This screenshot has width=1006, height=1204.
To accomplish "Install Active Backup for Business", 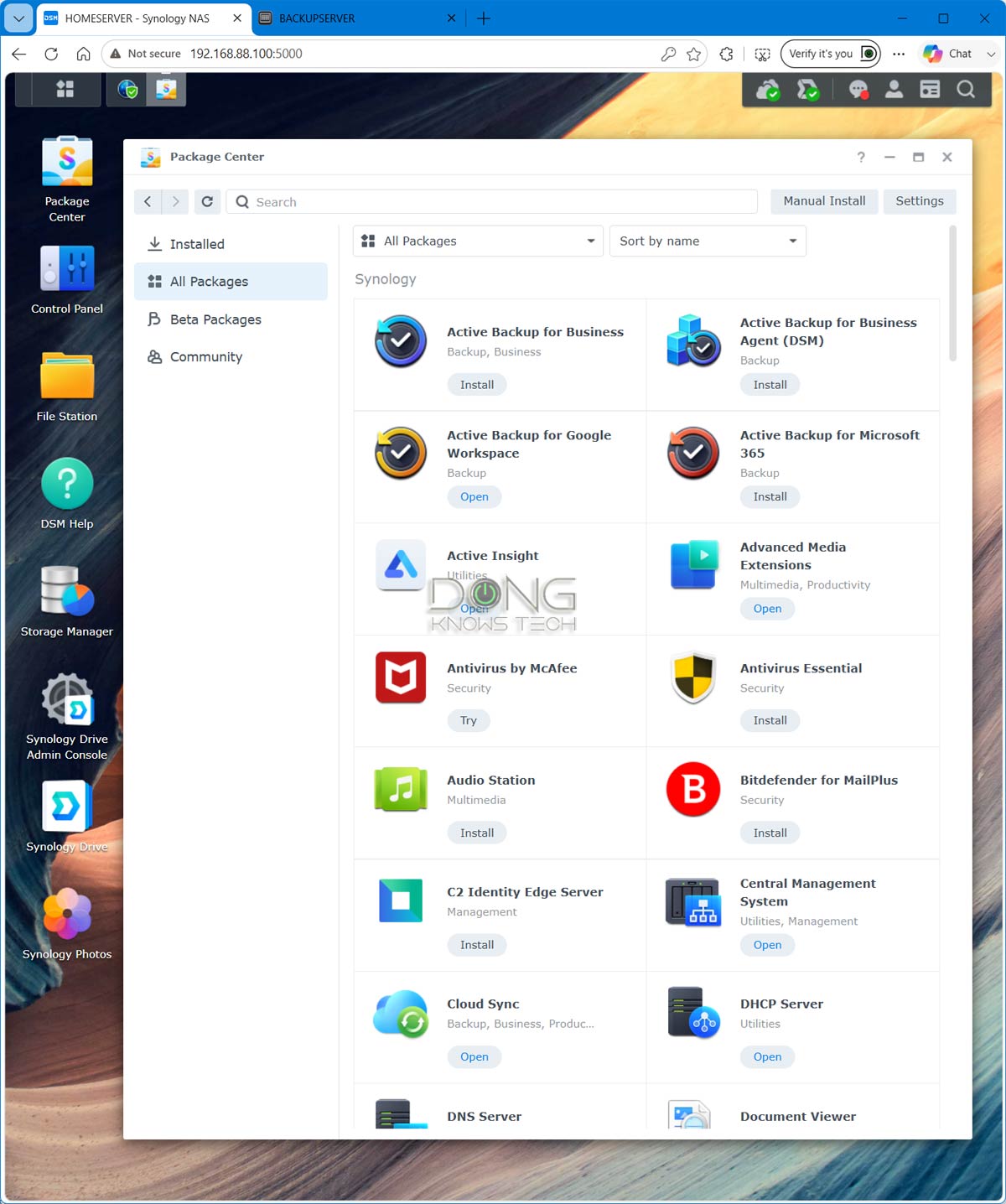I will (477, 385).
